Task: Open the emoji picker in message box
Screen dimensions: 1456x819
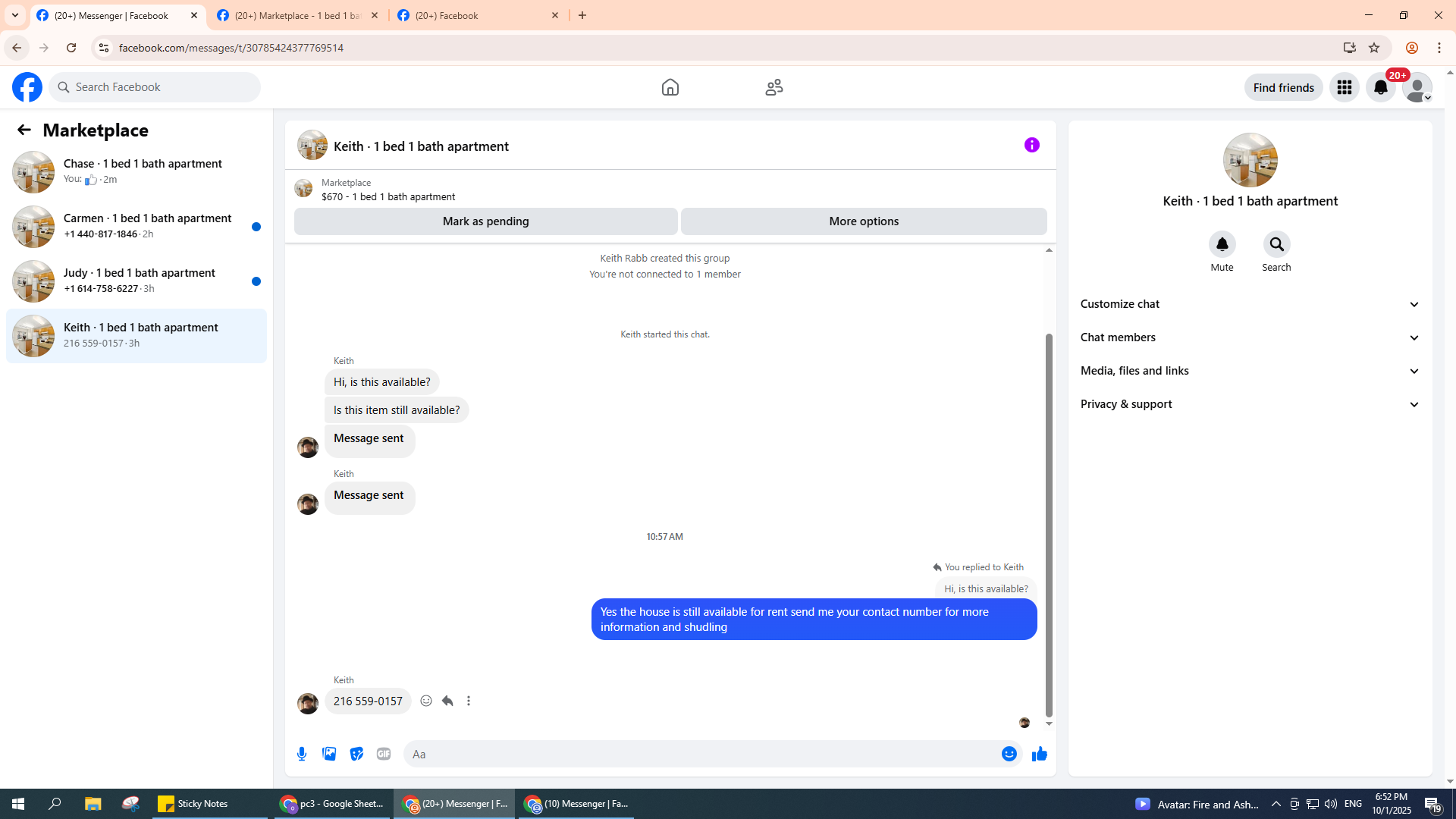Action: pyautogui.click(x=1009, y=754)
